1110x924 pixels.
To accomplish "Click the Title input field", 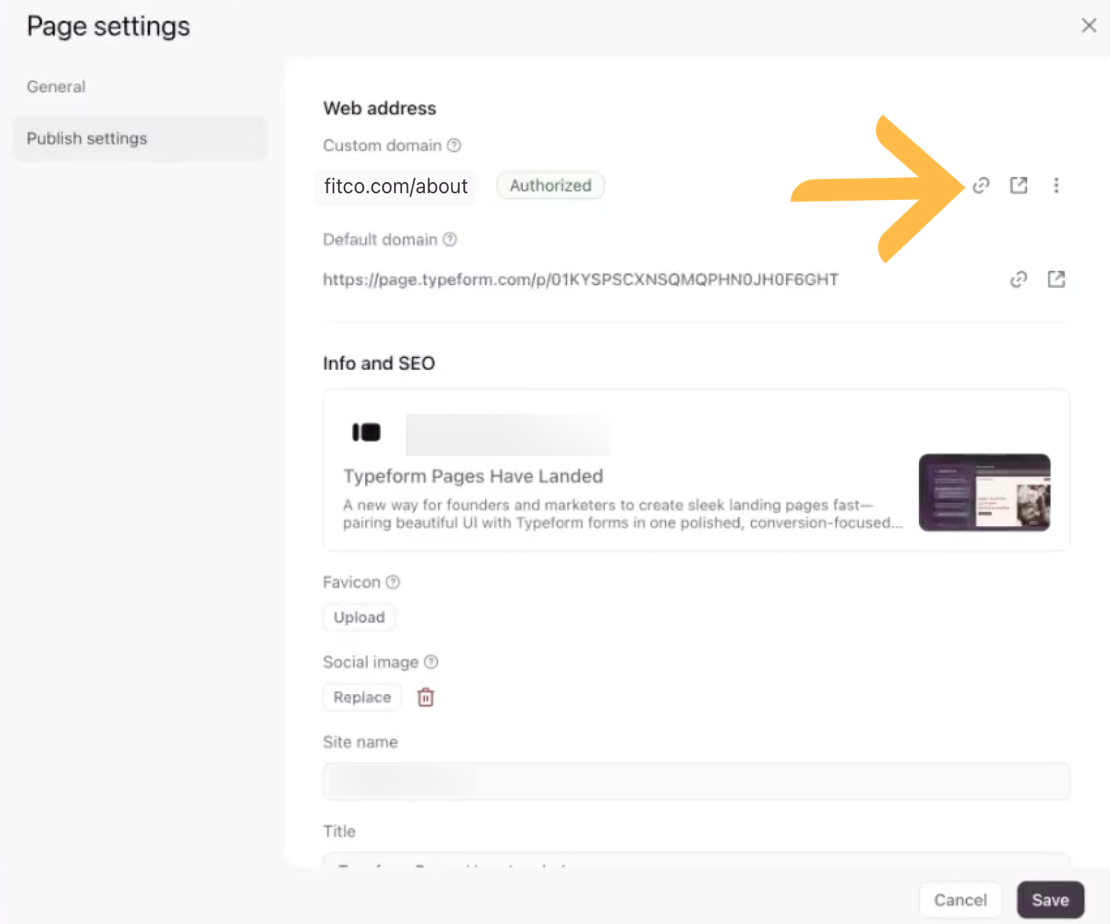I will point(696,860).
